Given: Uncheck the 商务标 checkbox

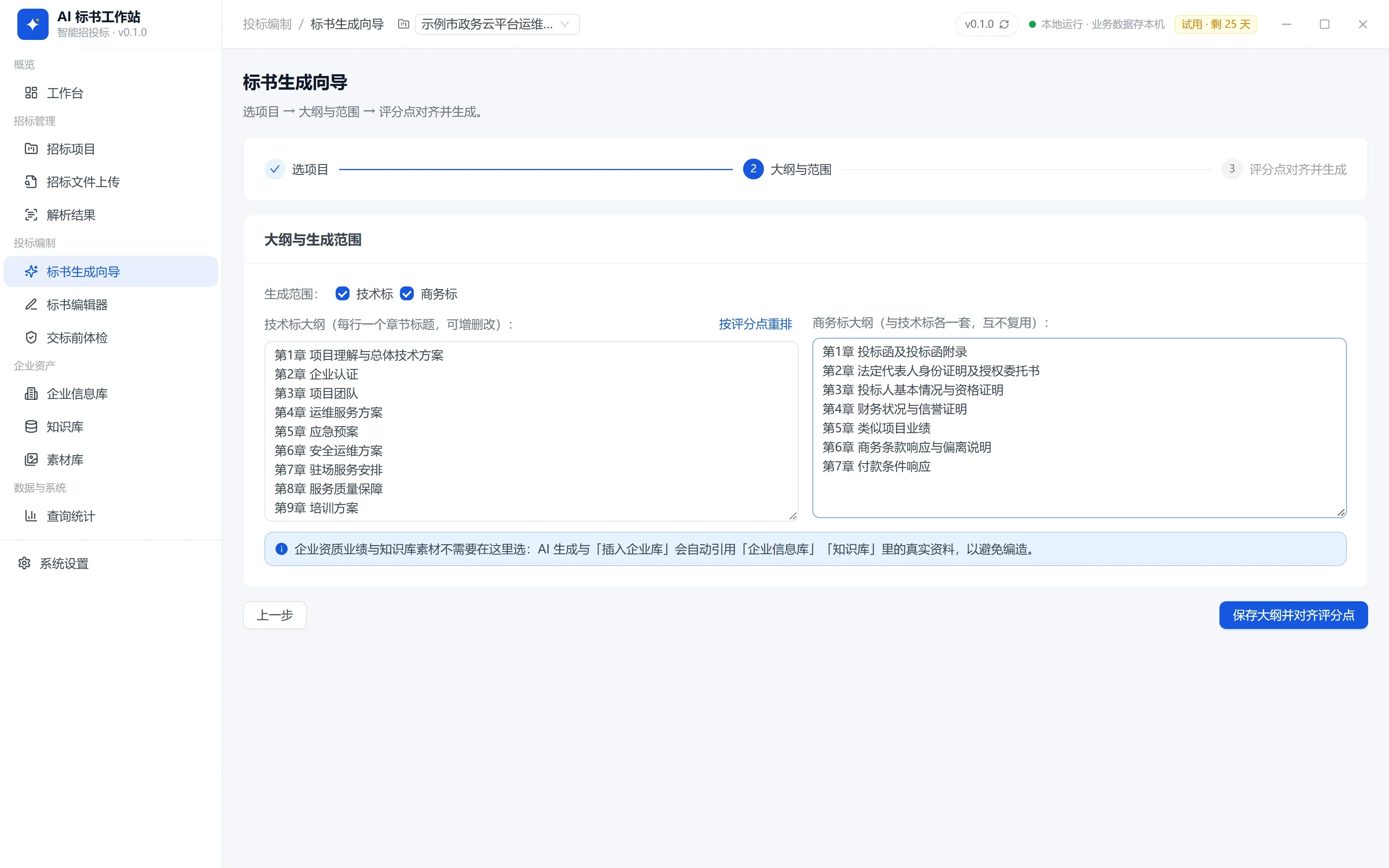Looking at the screenshot, I should [407, 294].
